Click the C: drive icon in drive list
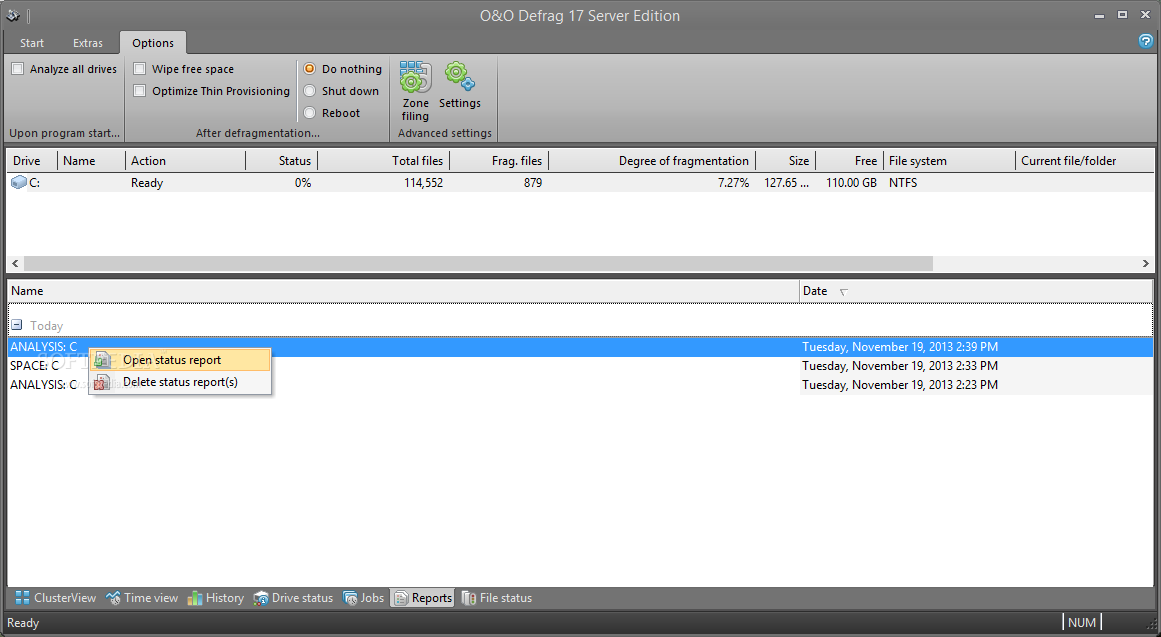Screen dimensions: 1161x637 pyautogui.click(x=19, y=182)
